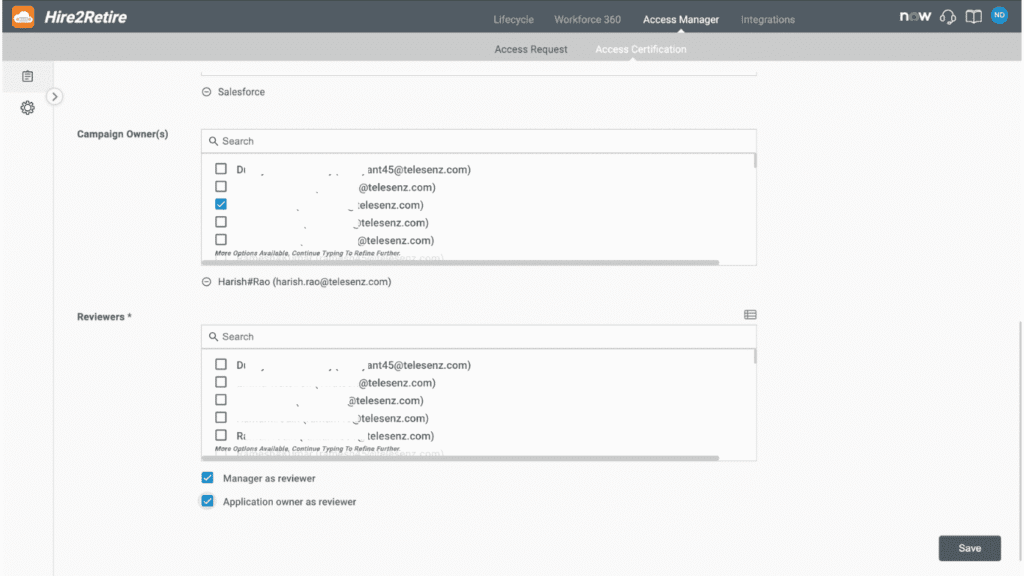This screenshot has width=1024, height=576.
Task: Open the Access Request sub-tab
Action: pyautogui.click(x=530, y=49)
